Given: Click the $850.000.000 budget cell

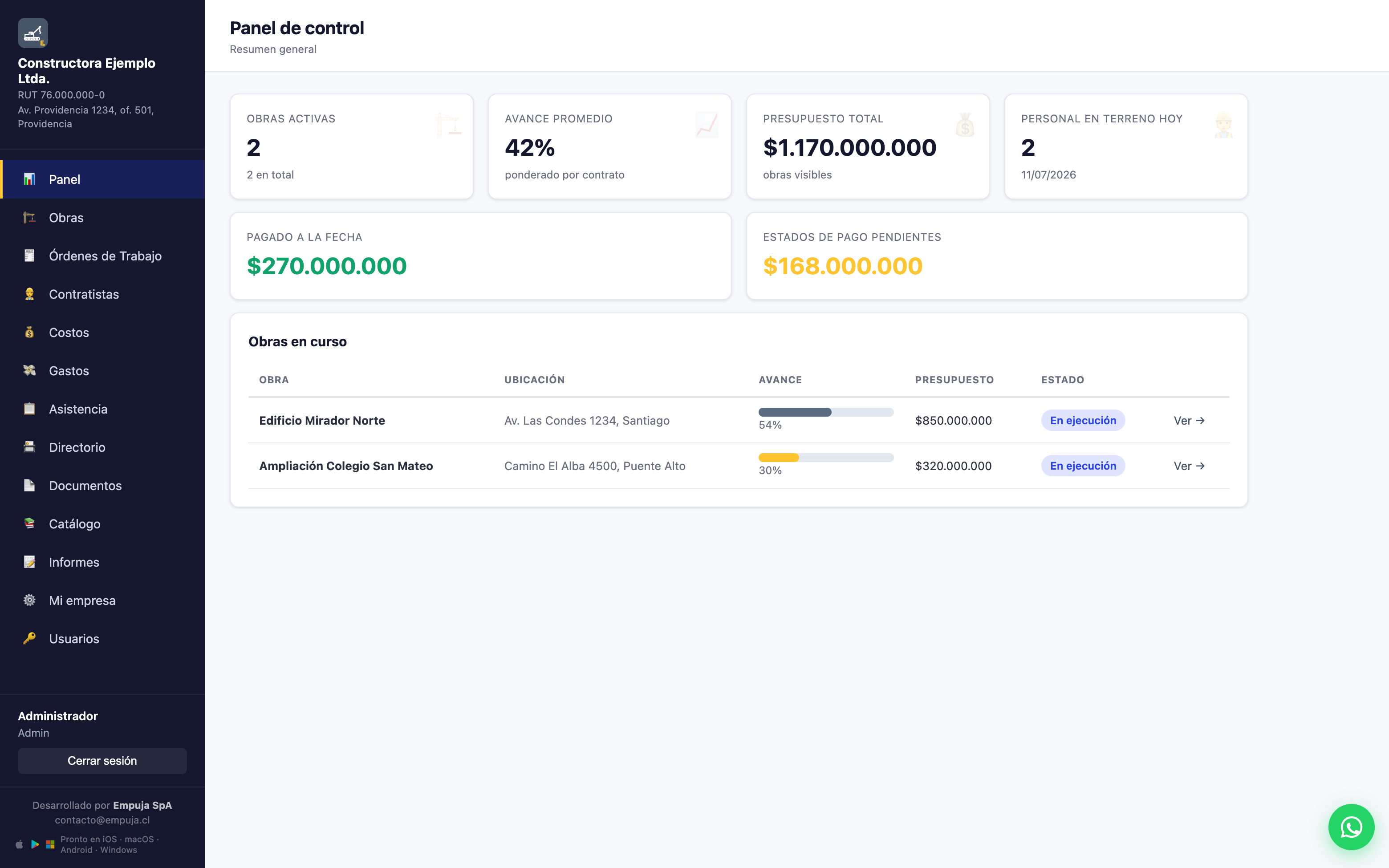Looking at the screenshot, I should click(x=953, y=420).
